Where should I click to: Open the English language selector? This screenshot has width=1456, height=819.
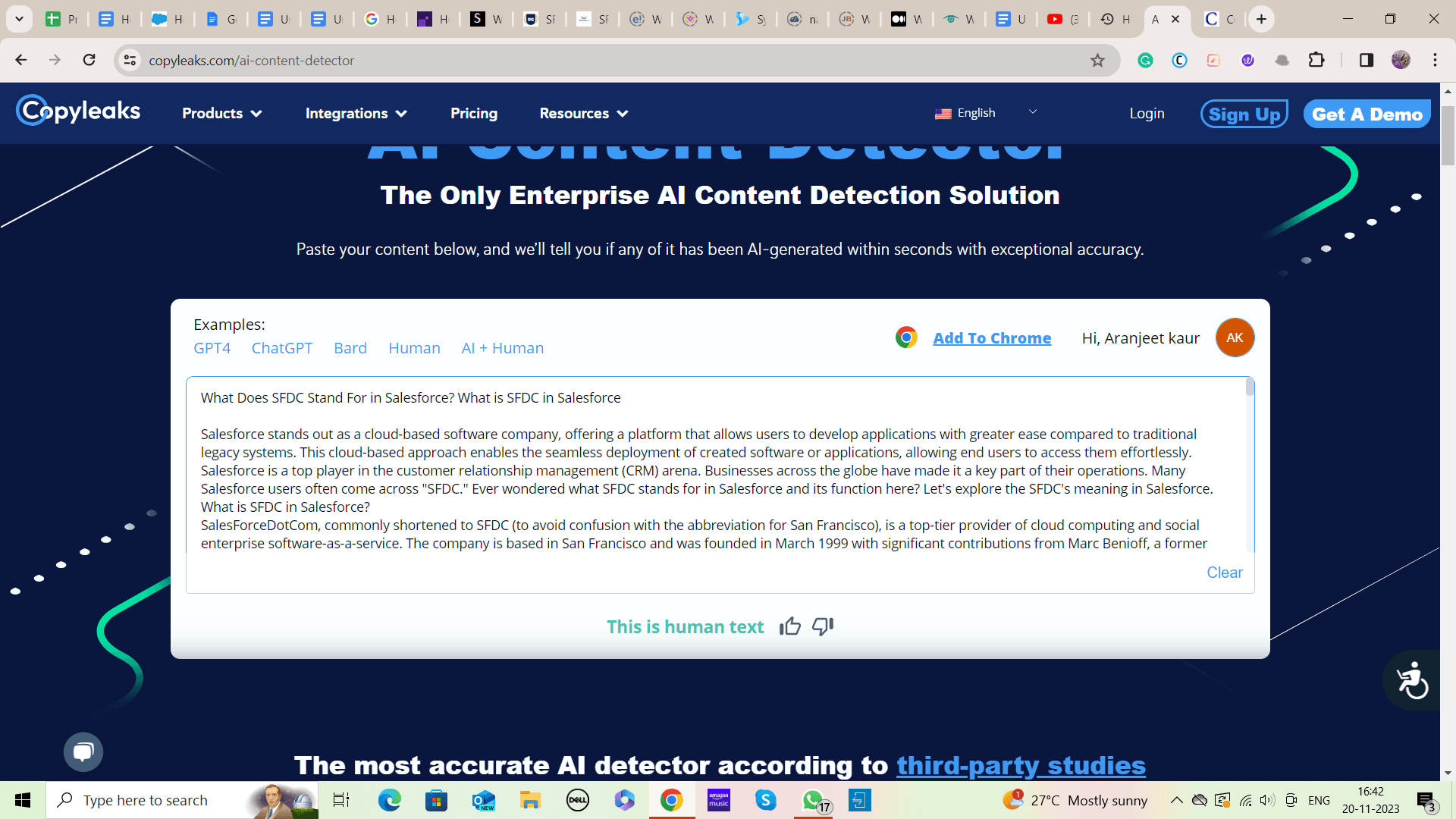[x=985, y=113]
